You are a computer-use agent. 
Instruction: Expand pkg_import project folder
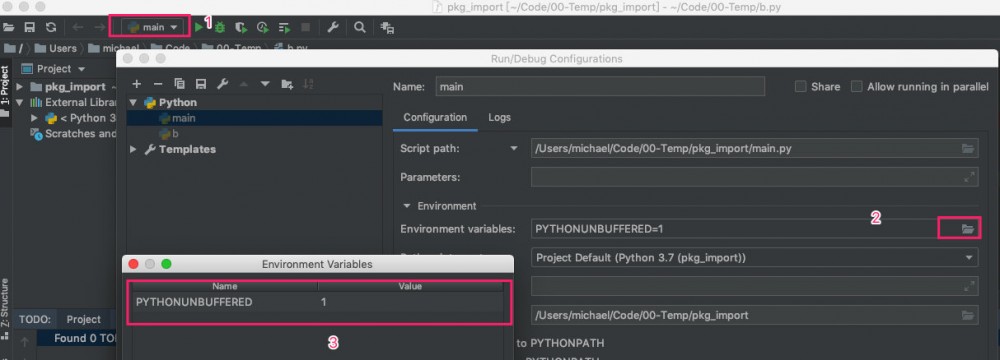pyautogui.click(x=19, y=86)
